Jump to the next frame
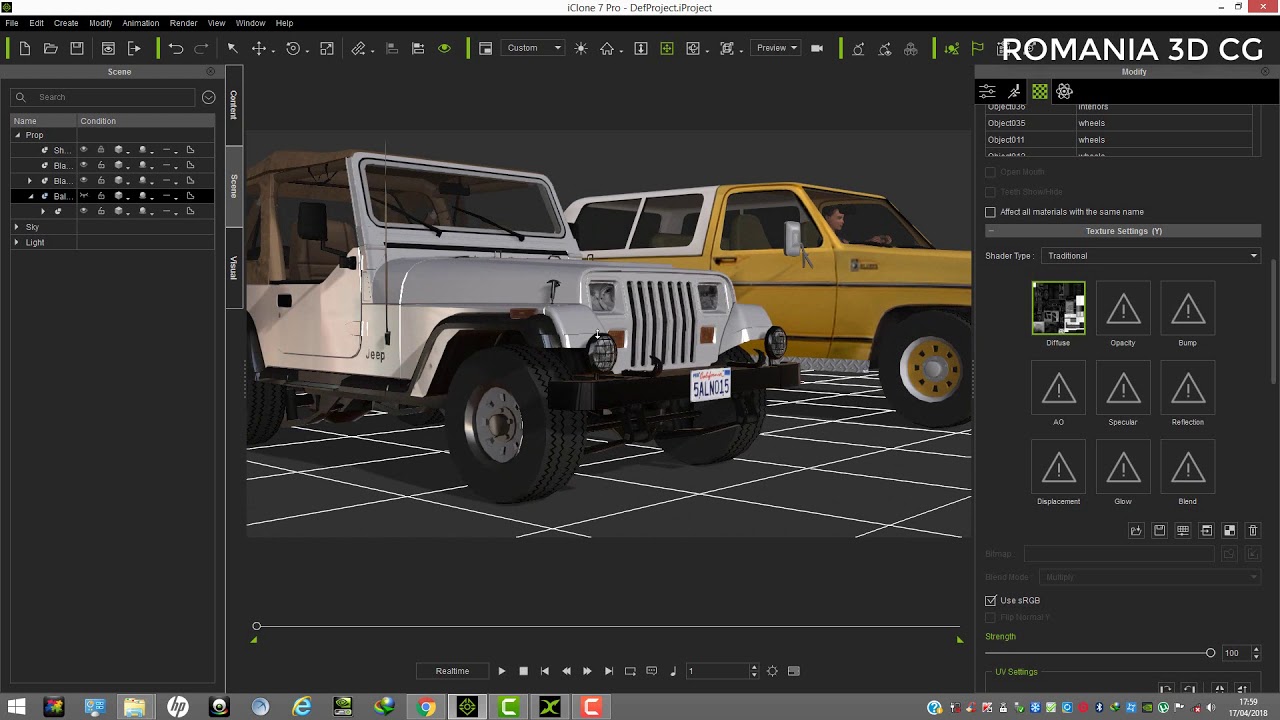The image size is (1280, 720). (x=587, y=671)
